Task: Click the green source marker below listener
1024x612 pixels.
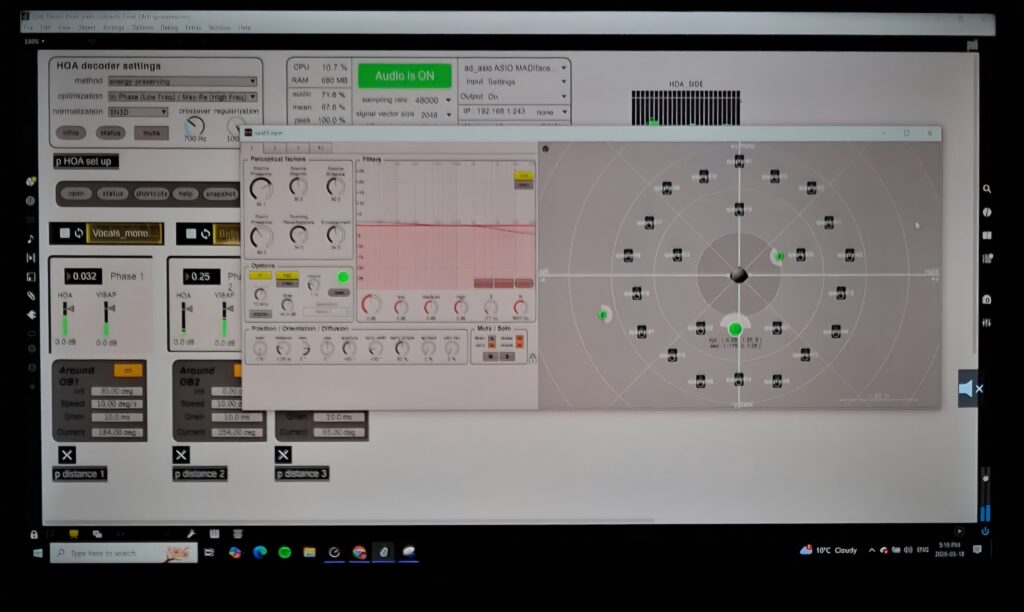Action: pos(735,329)
